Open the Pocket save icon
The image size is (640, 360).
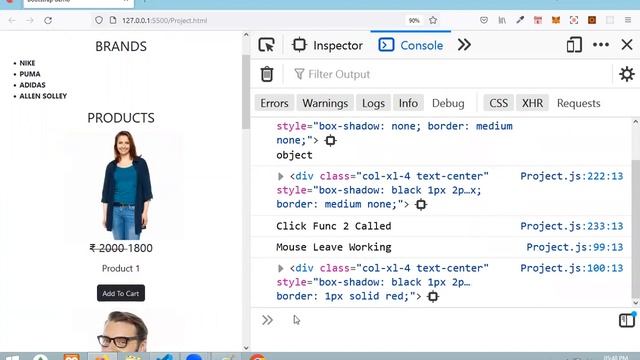tap(484, 20)
